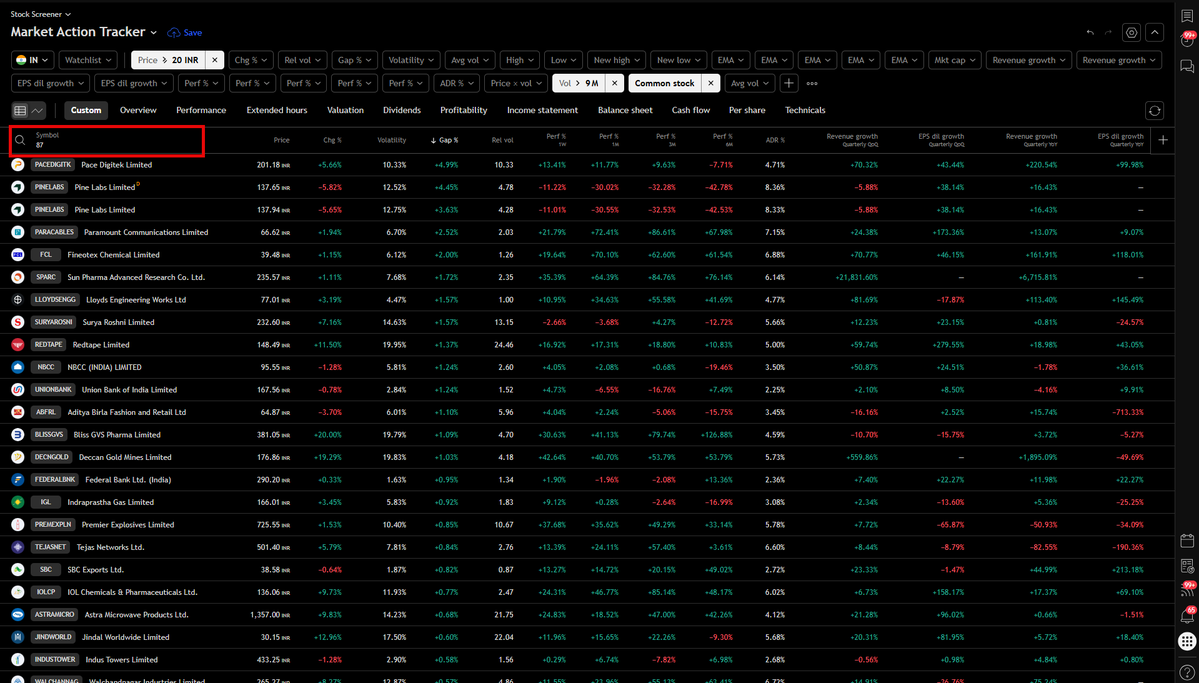
Task: Switch to the Performance tab
Action: (x=201, y=110)
